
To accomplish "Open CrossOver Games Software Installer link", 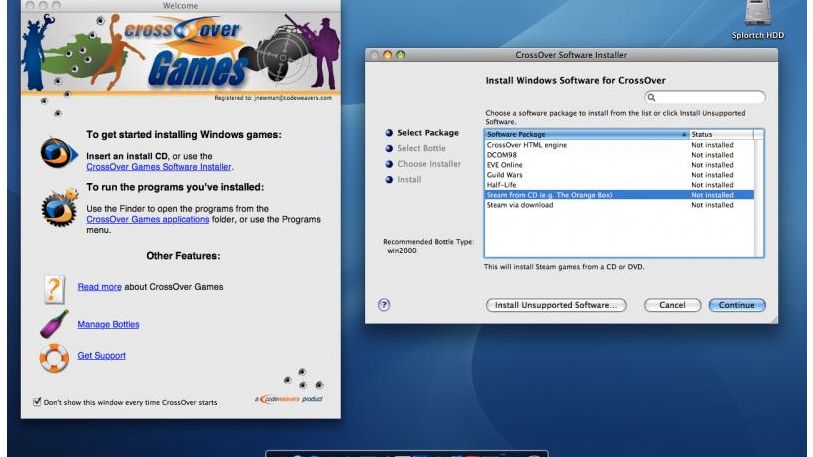I will tap(159, 167).
